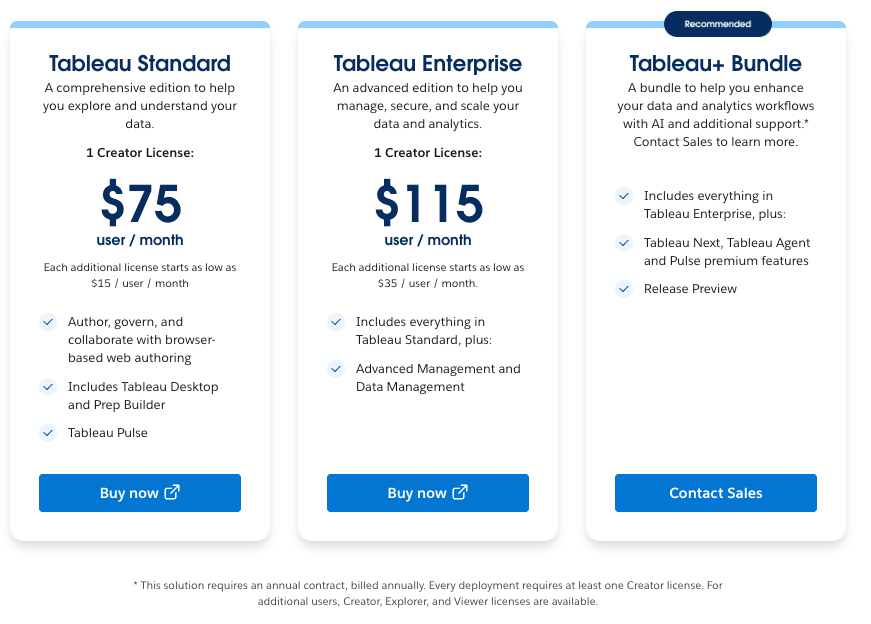Viewport: 871px width, 624px height.
Task: Click checkmark next to Release Preview
Action: coord(624,289)
